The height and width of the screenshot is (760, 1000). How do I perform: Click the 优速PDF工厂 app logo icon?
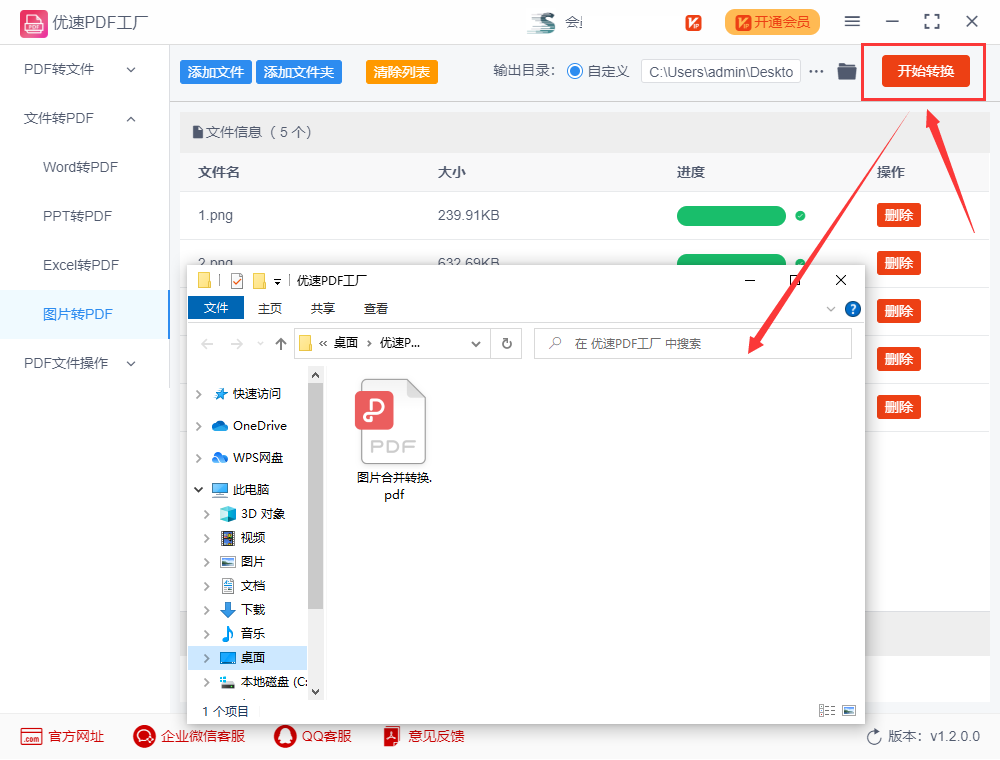33,24
